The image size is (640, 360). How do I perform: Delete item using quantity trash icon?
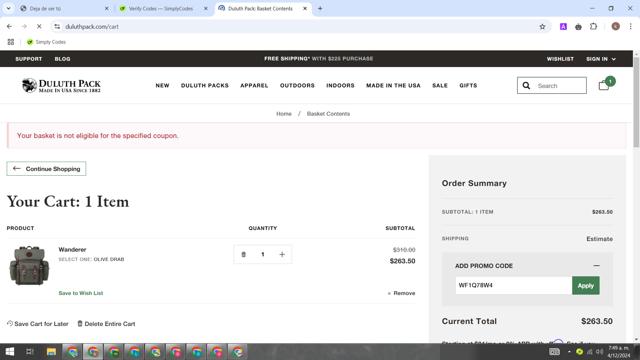coord(244,254)
